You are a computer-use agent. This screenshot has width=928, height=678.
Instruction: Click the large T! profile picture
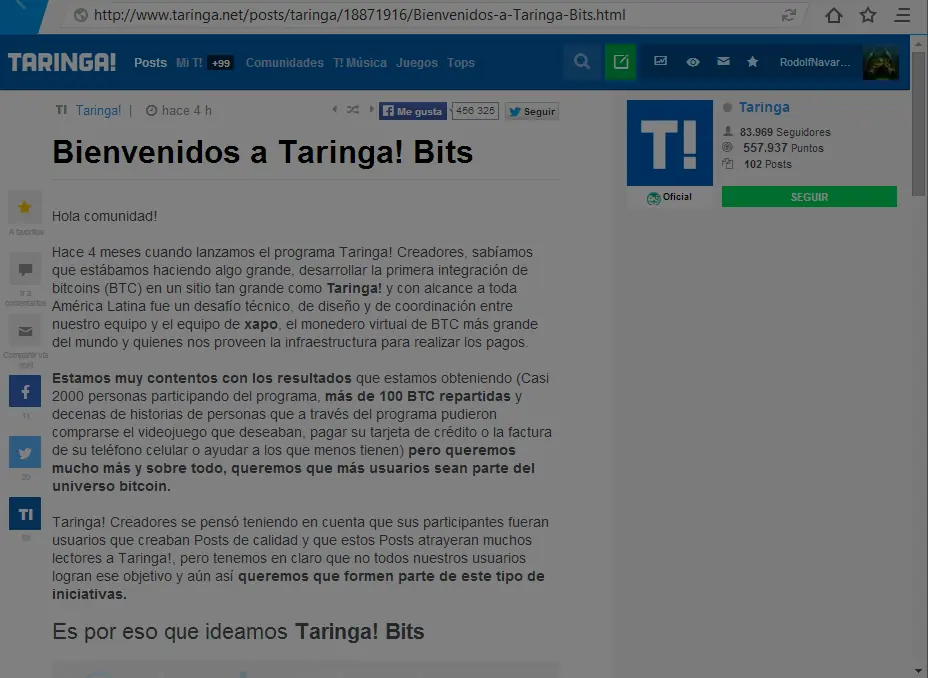670,143
